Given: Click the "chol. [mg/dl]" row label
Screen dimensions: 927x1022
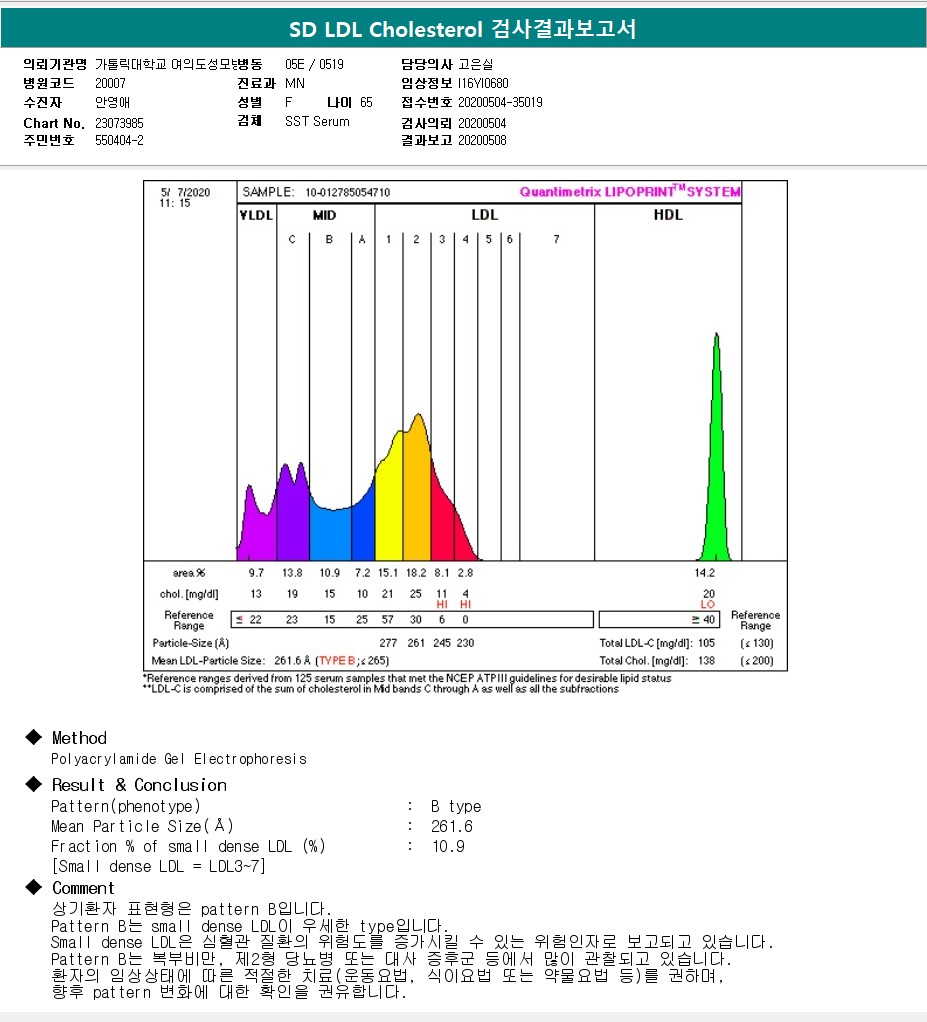Looking at the screenshot, I should pos(189,594).
